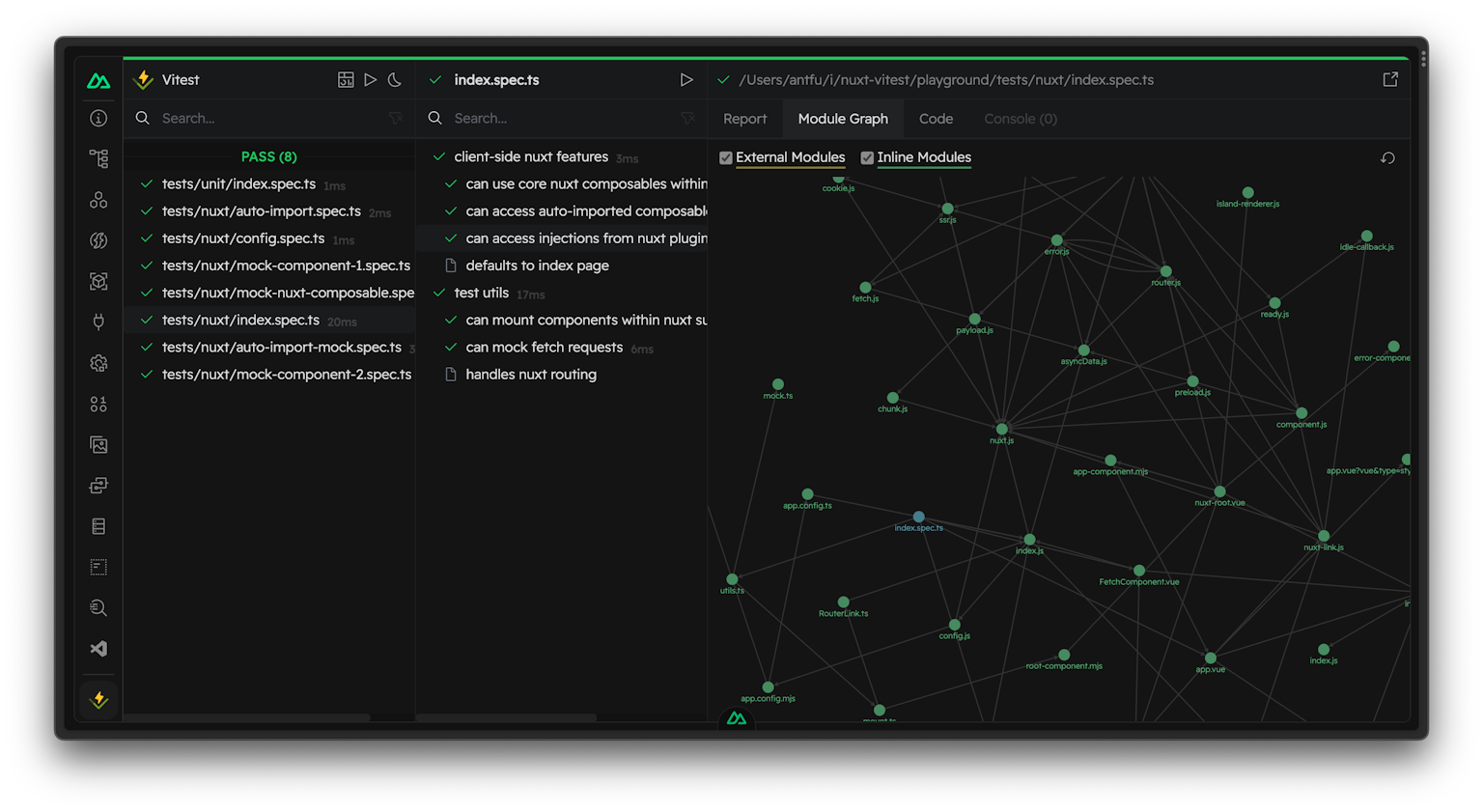Select the Vitest icon at sidebar bottom
This screenshot has height=812, width=1483.
click(98, 700)
